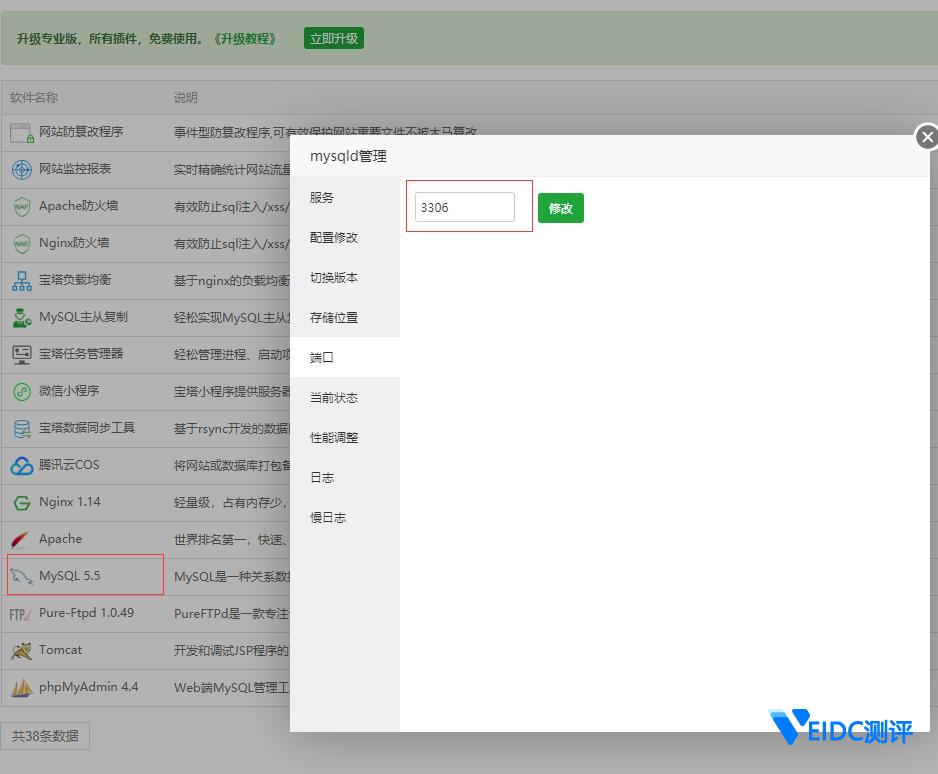Click the 网站防篡改程序 plugin icon
This screenshot has width=938, height=774.
pyautogui.click(x=22, y=132)
